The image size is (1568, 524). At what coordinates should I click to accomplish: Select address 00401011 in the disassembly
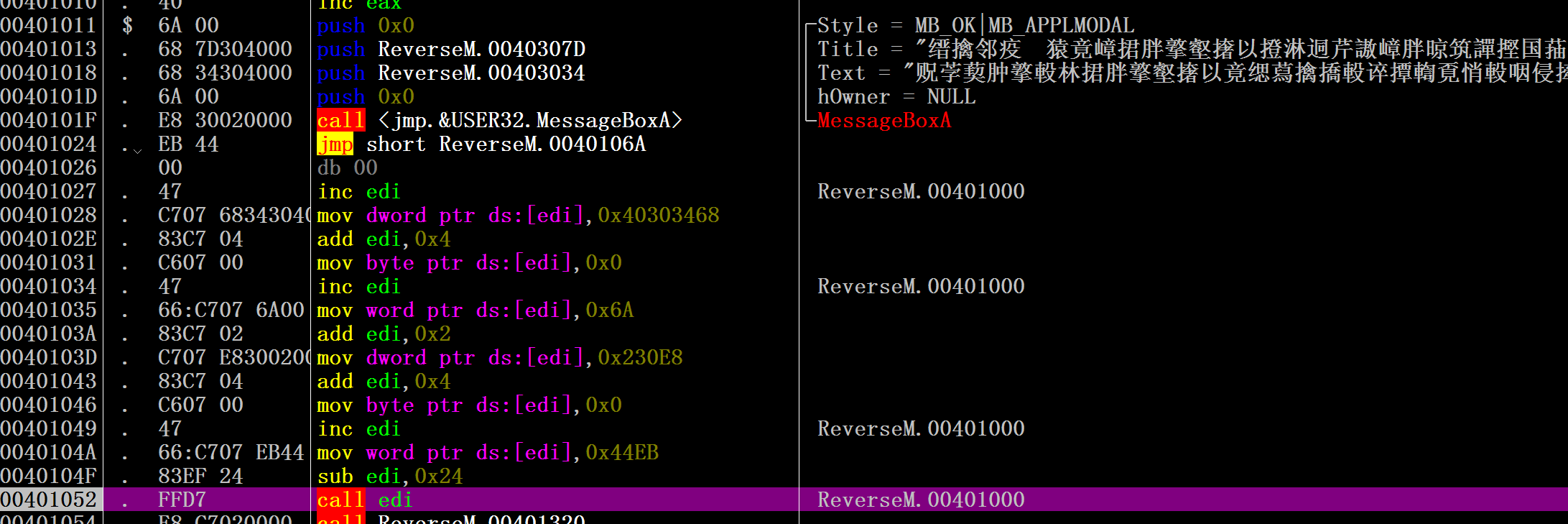click(x=49, y=26)
